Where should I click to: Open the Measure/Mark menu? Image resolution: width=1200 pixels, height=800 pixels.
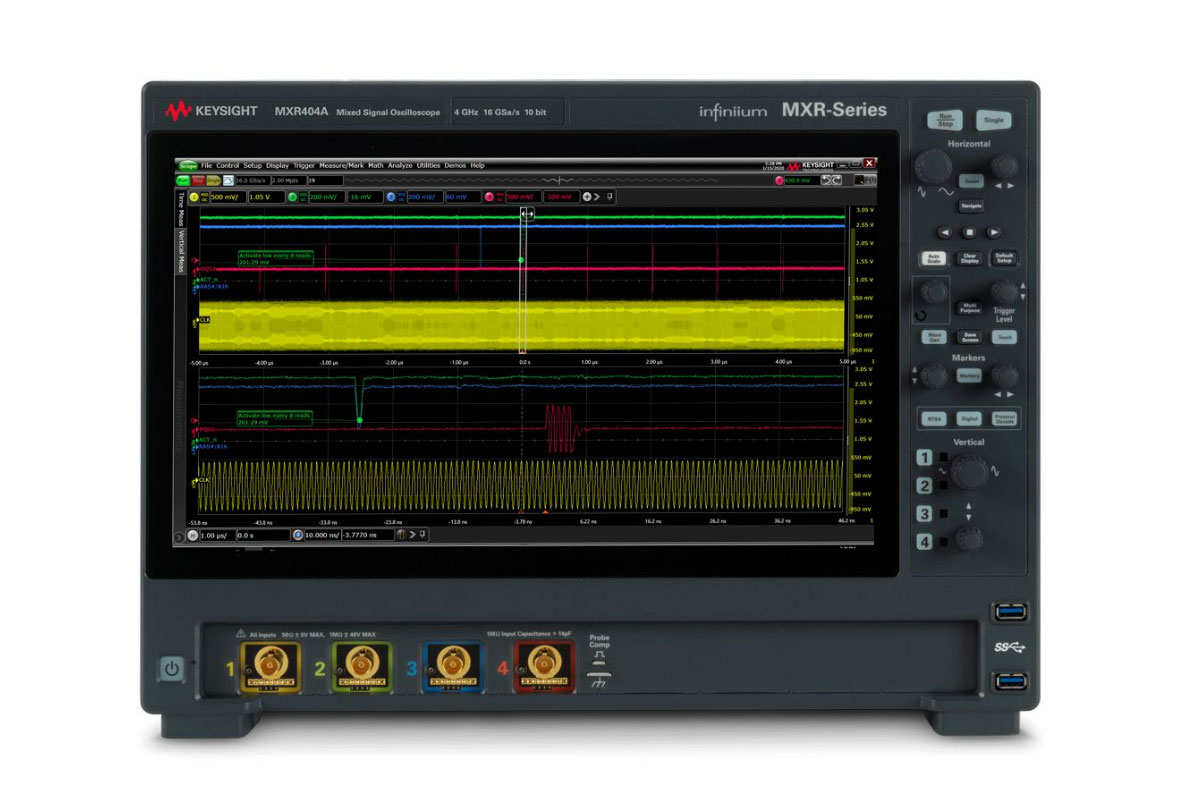[341, 165]
